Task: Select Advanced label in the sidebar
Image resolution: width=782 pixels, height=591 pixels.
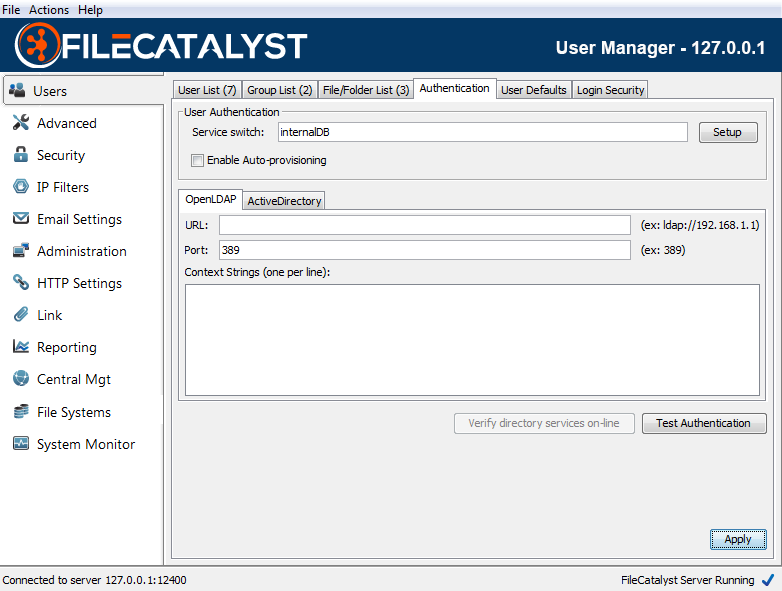Action: pyautogui.click(x=67, y=123)
